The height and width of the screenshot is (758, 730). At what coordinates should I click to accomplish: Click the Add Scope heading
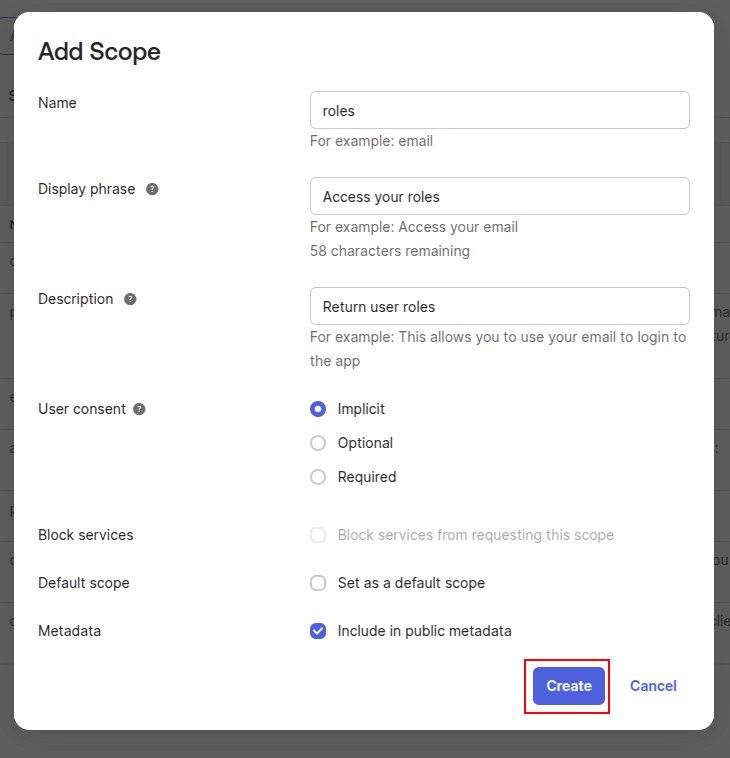pos(99,52)
